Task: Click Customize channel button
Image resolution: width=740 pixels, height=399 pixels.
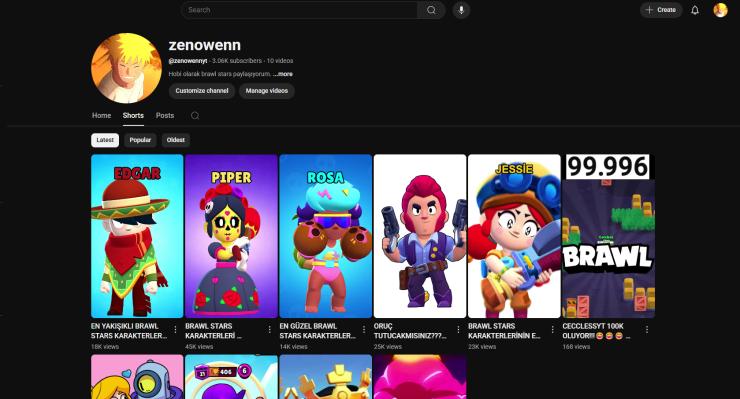Action: (202, 91)
